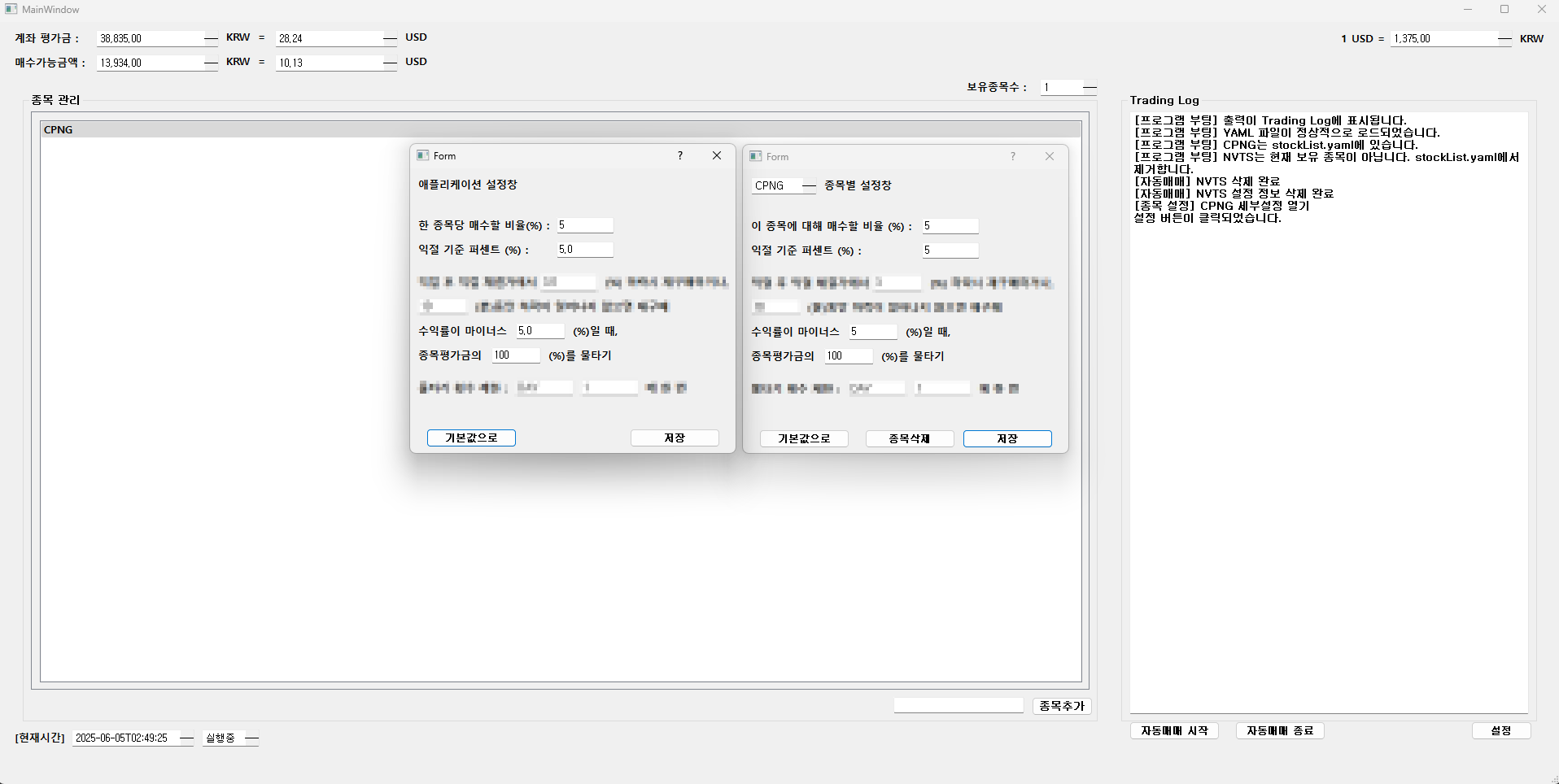Close the 애플리케이션 설정창 form
Screen dimensions: 1559x784
click(717, 155)
